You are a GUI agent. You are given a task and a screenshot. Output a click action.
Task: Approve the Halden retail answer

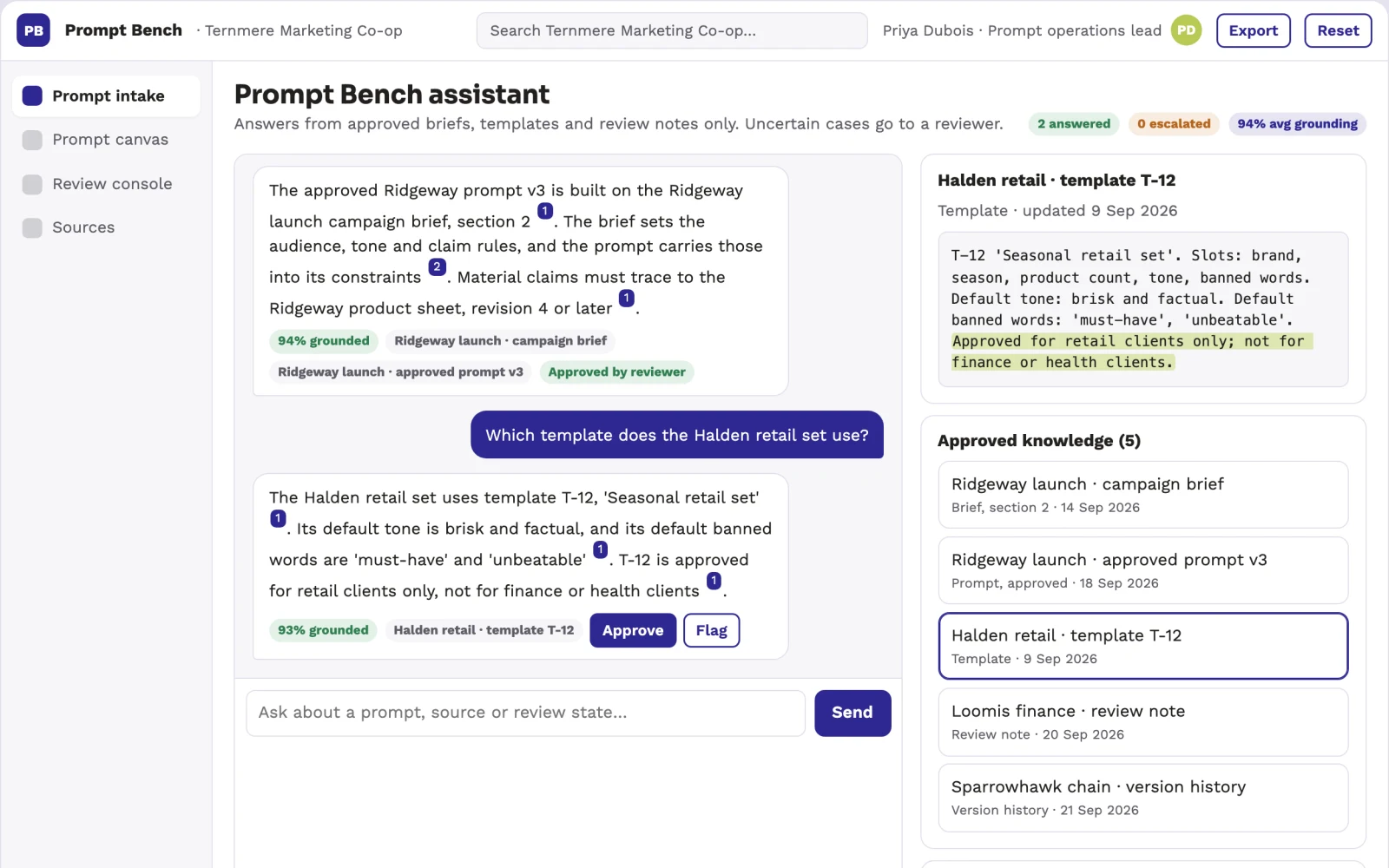pos(633,630)
